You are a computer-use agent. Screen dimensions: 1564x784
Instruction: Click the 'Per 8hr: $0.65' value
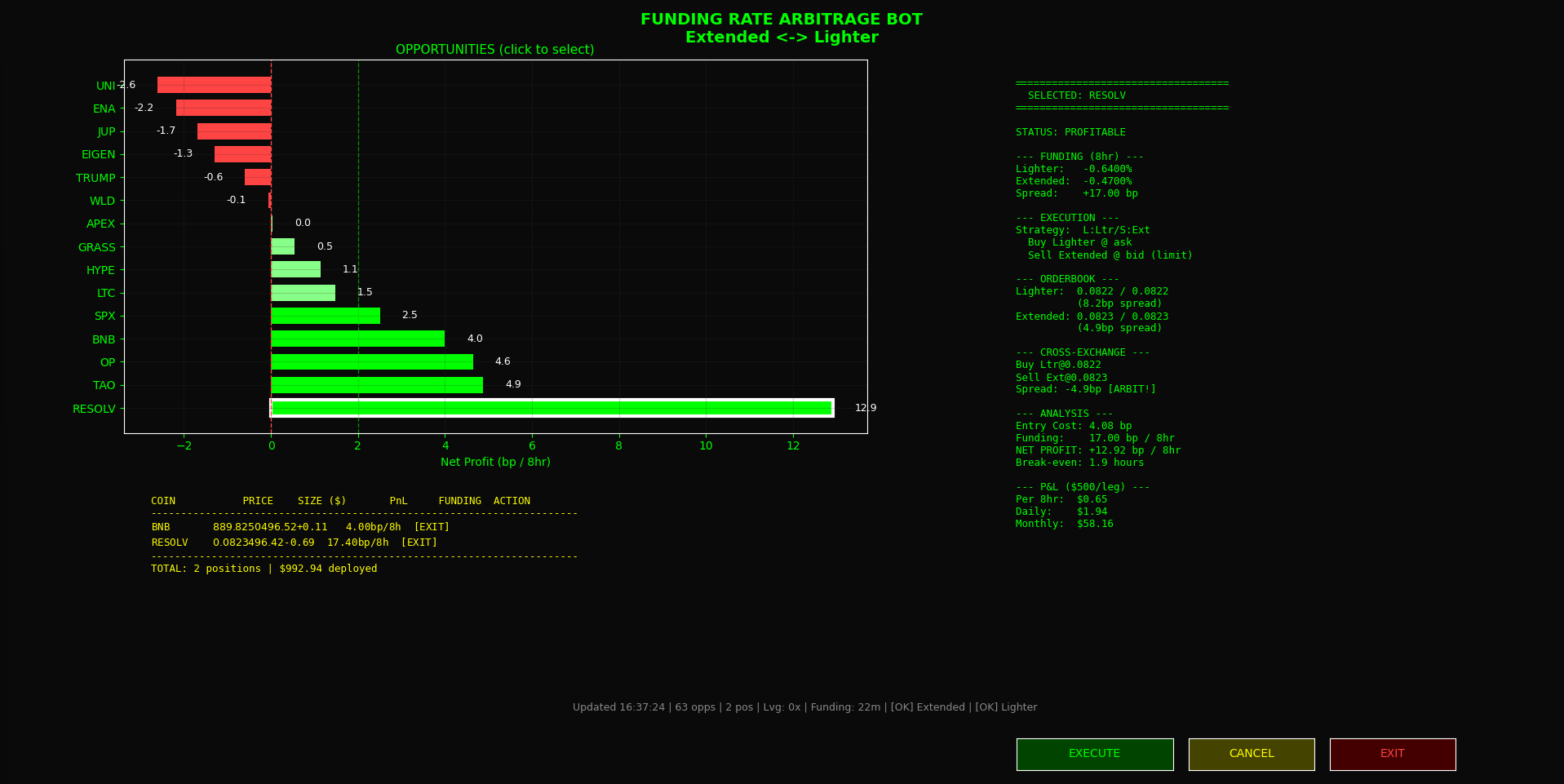1061,499
